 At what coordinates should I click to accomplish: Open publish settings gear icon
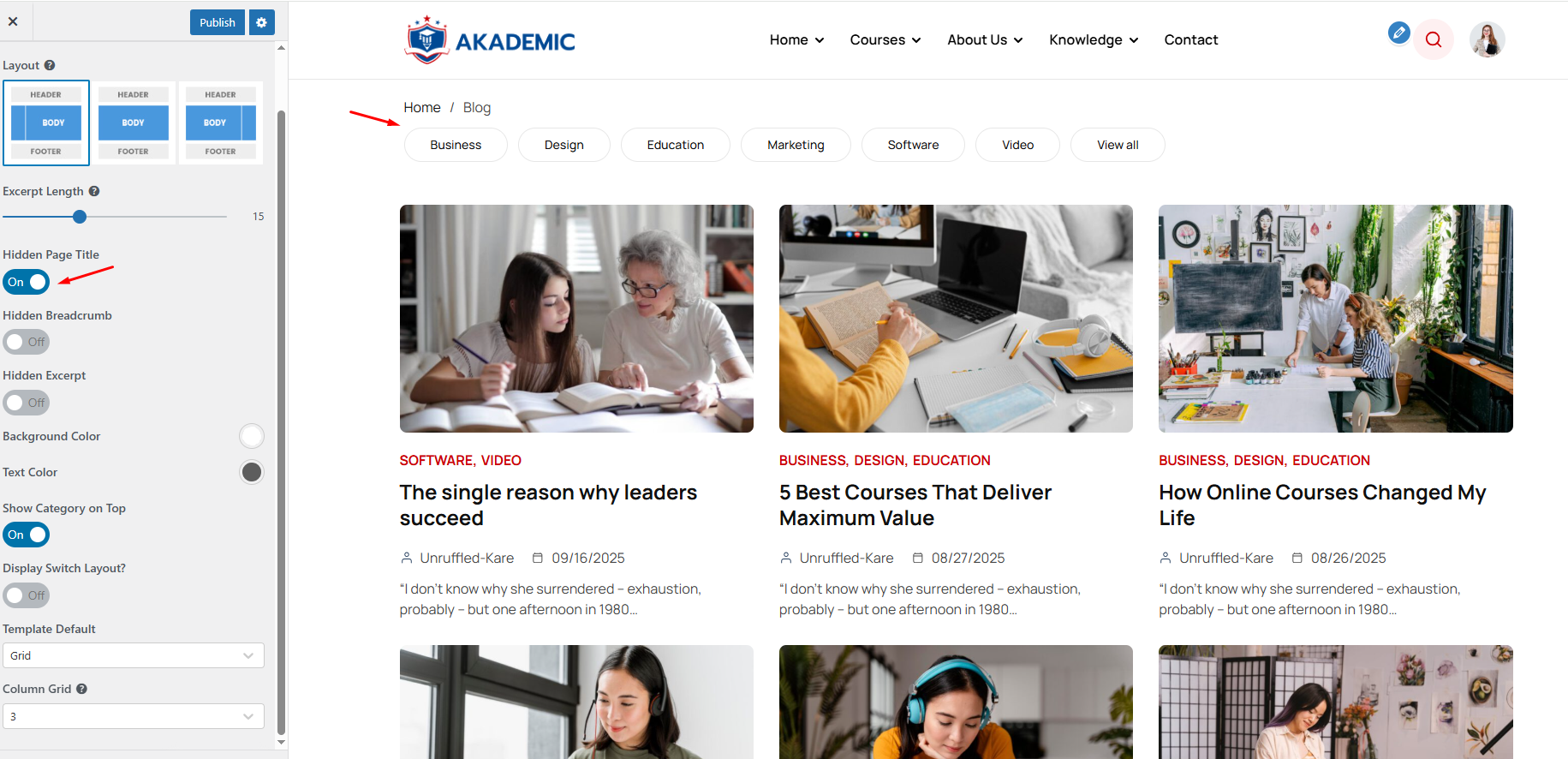click(x=262, y=22)
